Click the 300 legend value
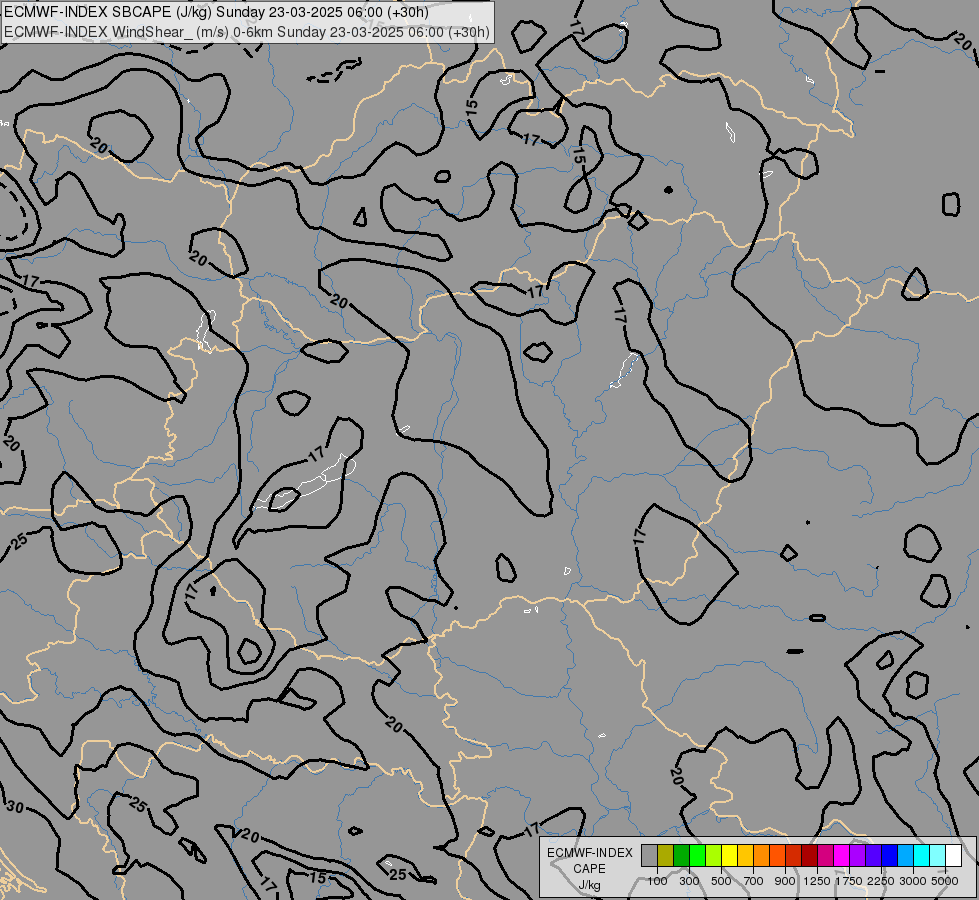Viewport: 979px width, 900px height. 689,881
